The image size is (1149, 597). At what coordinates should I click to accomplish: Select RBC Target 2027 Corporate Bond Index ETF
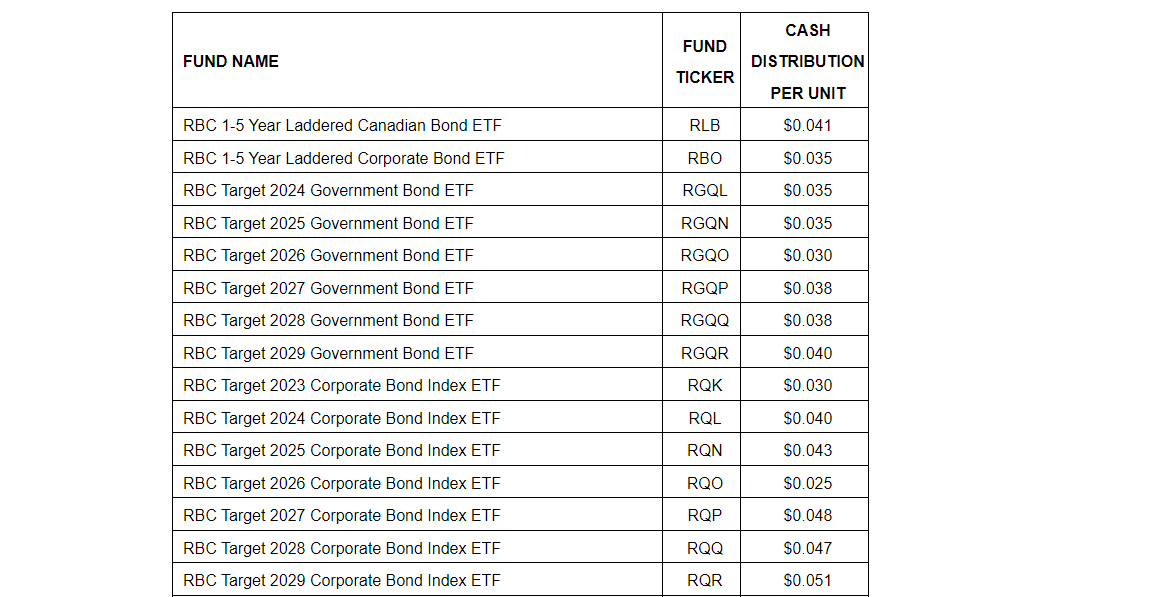click(x=342, y=515)
